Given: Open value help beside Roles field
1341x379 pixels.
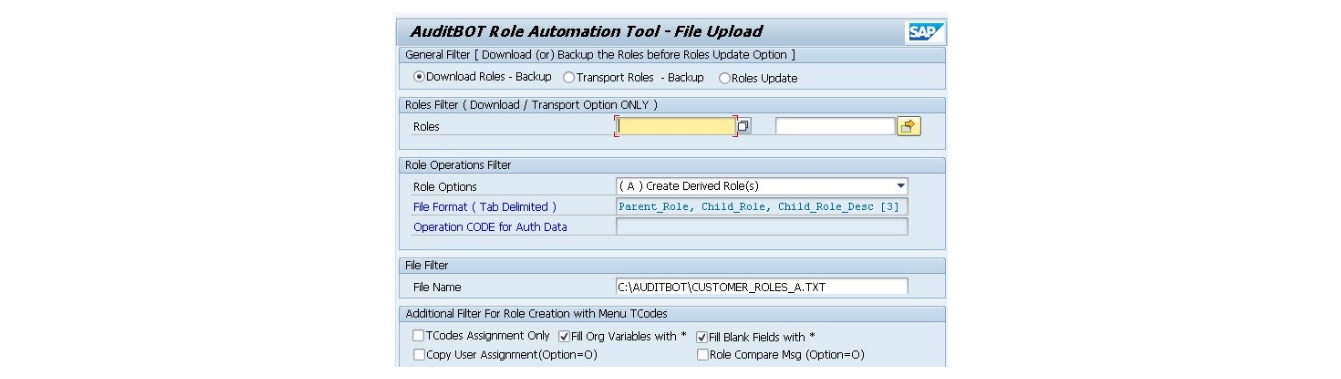Looking at the screenshot, I should point(744,126).
